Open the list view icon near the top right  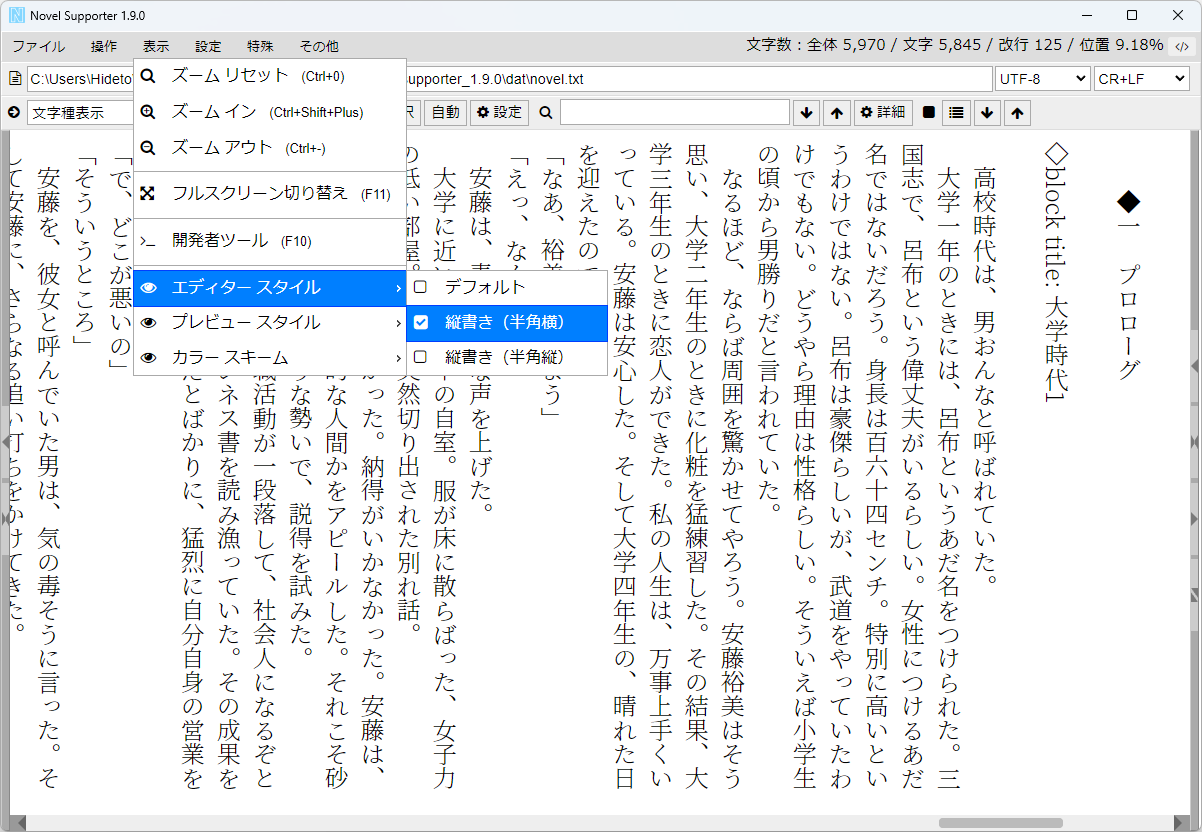point(956,112)
